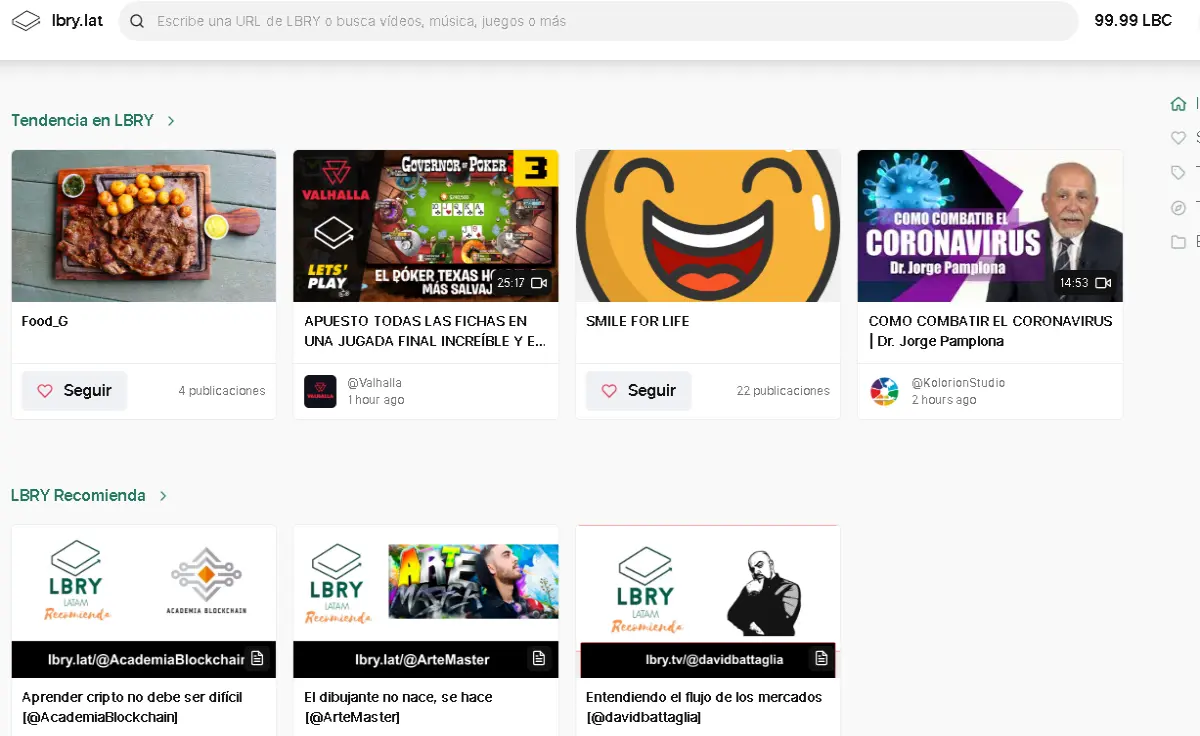Click video icon on Coronavirus thumbnail

tap(1103, 283)
